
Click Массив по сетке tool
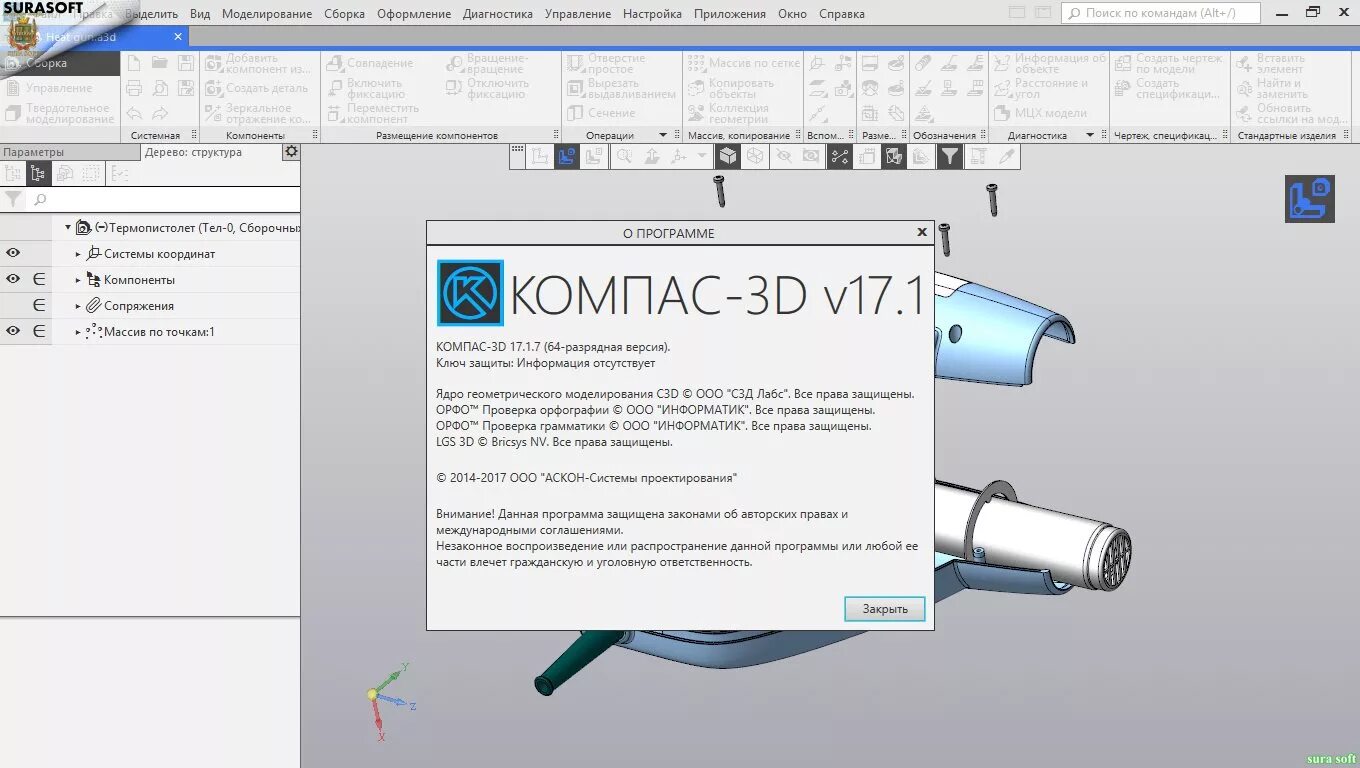point(744,63)
